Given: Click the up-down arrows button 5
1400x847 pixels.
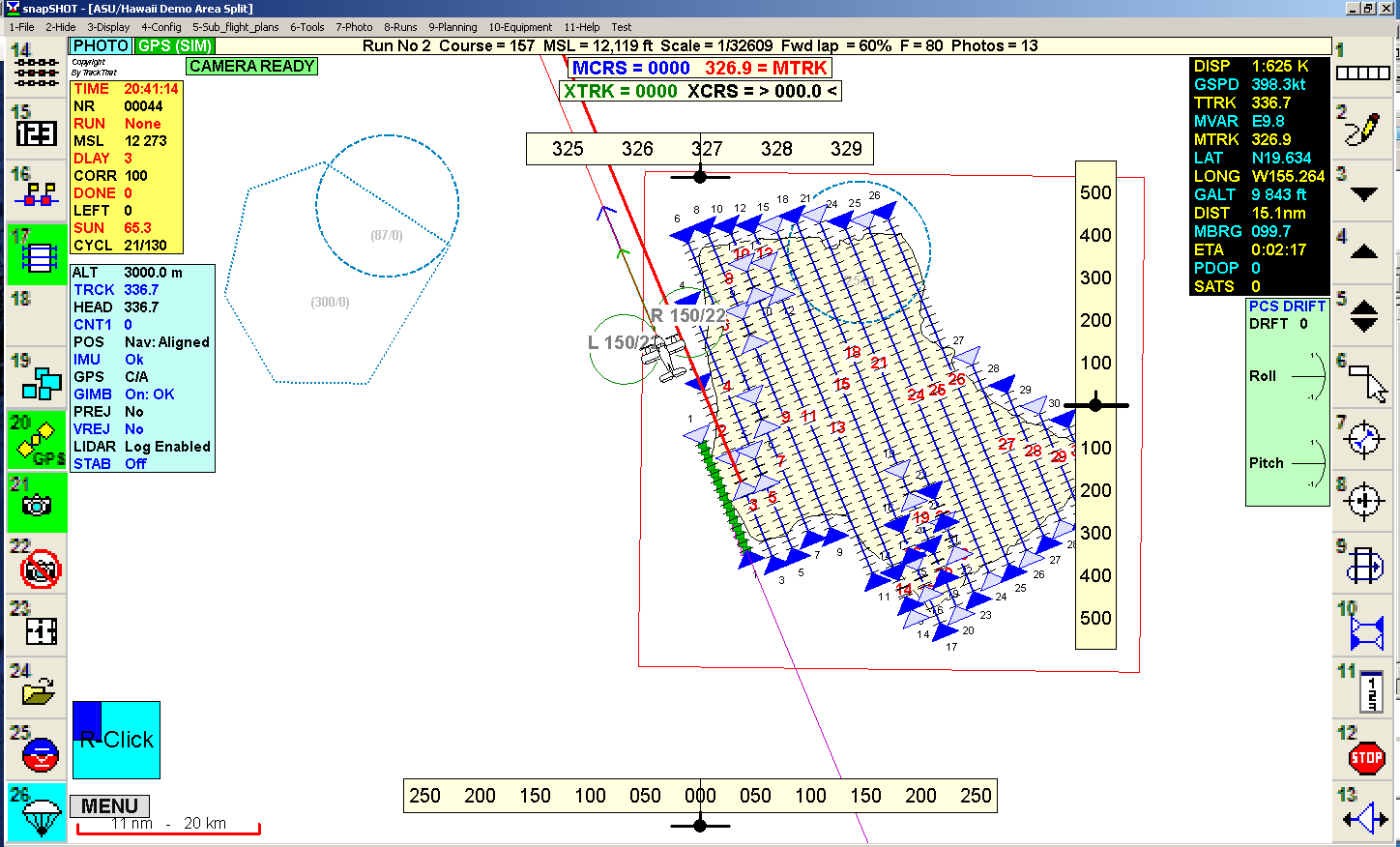Looking at the screenshot, I should tap(1362, 315).
